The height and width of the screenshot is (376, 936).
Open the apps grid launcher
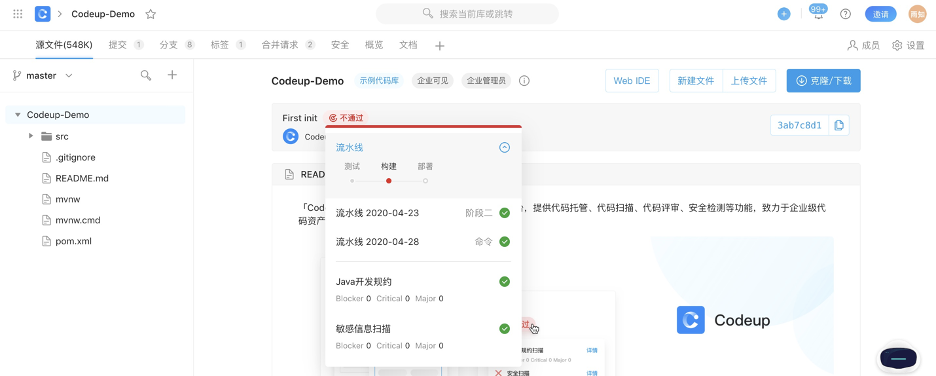(18, 14)
